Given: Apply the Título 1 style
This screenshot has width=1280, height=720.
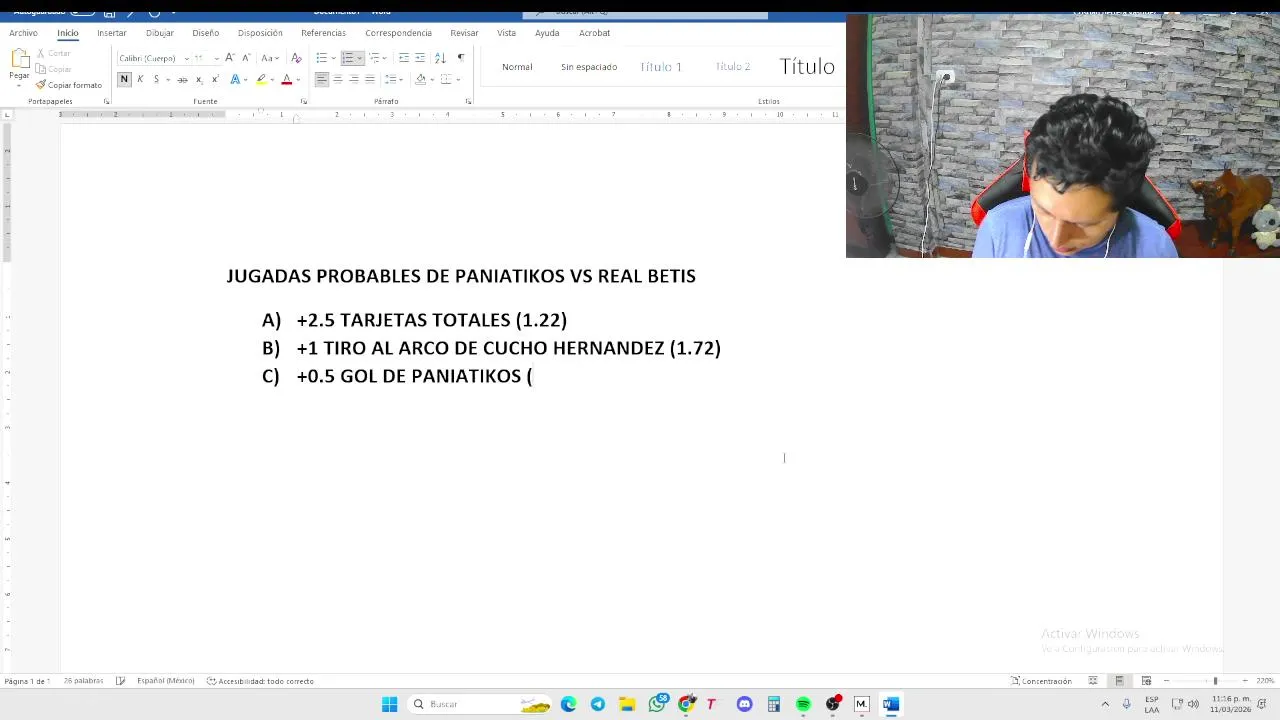Looking at the screenshot, I should [x=661, y=67].
